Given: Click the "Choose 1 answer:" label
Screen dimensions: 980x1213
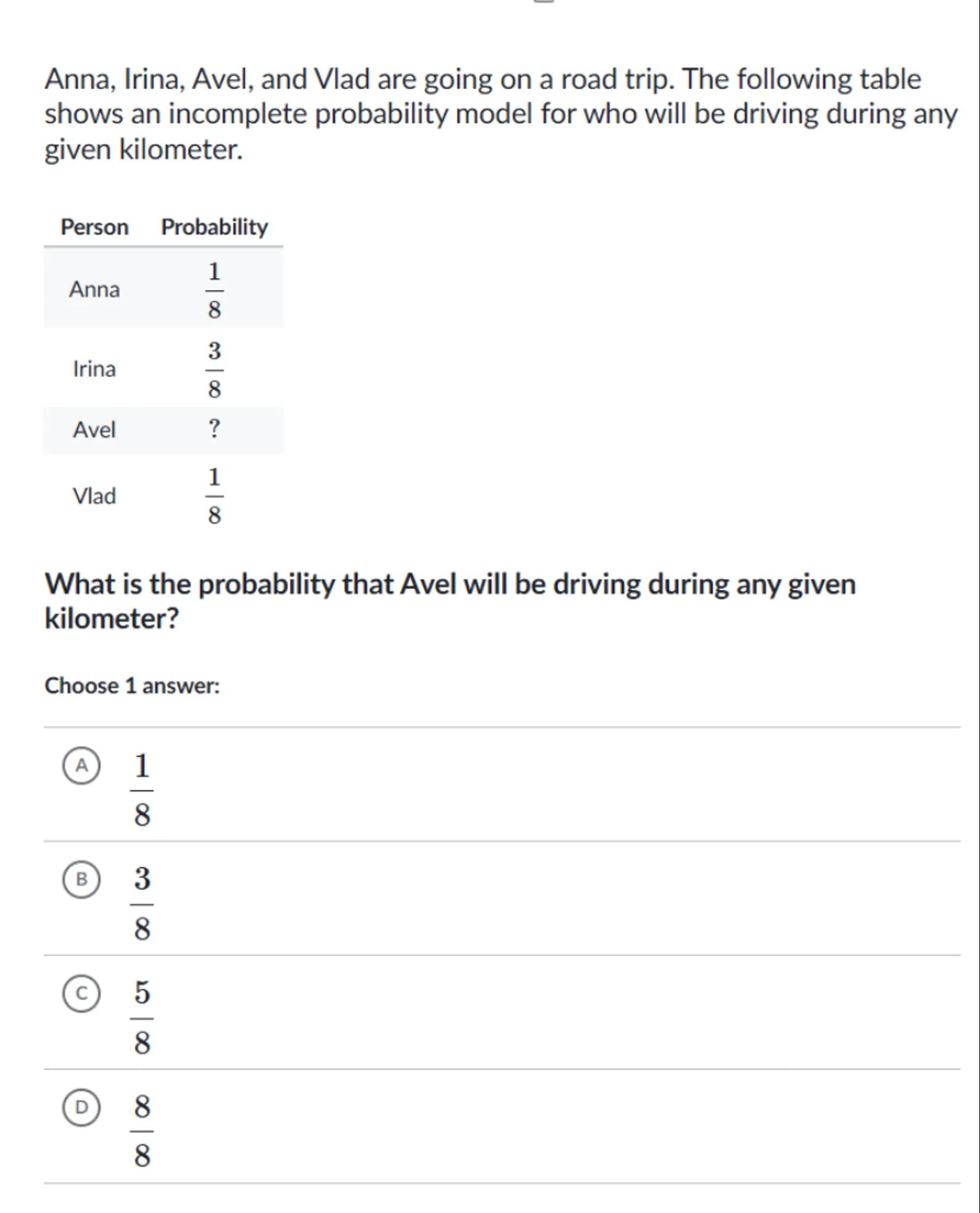Looking at the screenshot, I should pyautogui.click(x=132, y=685).
